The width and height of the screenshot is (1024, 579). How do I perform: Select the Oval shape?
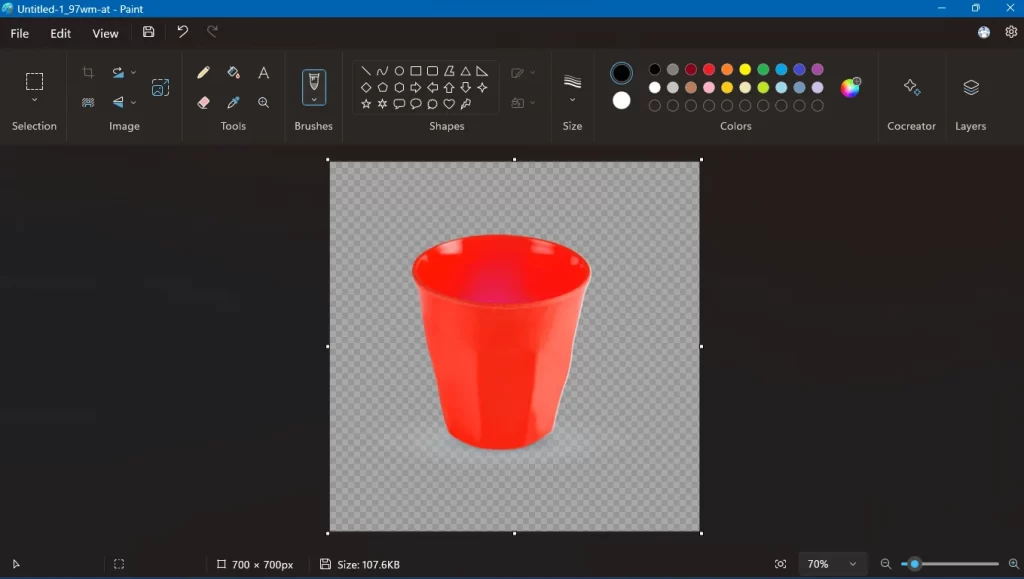pos(400,71)
